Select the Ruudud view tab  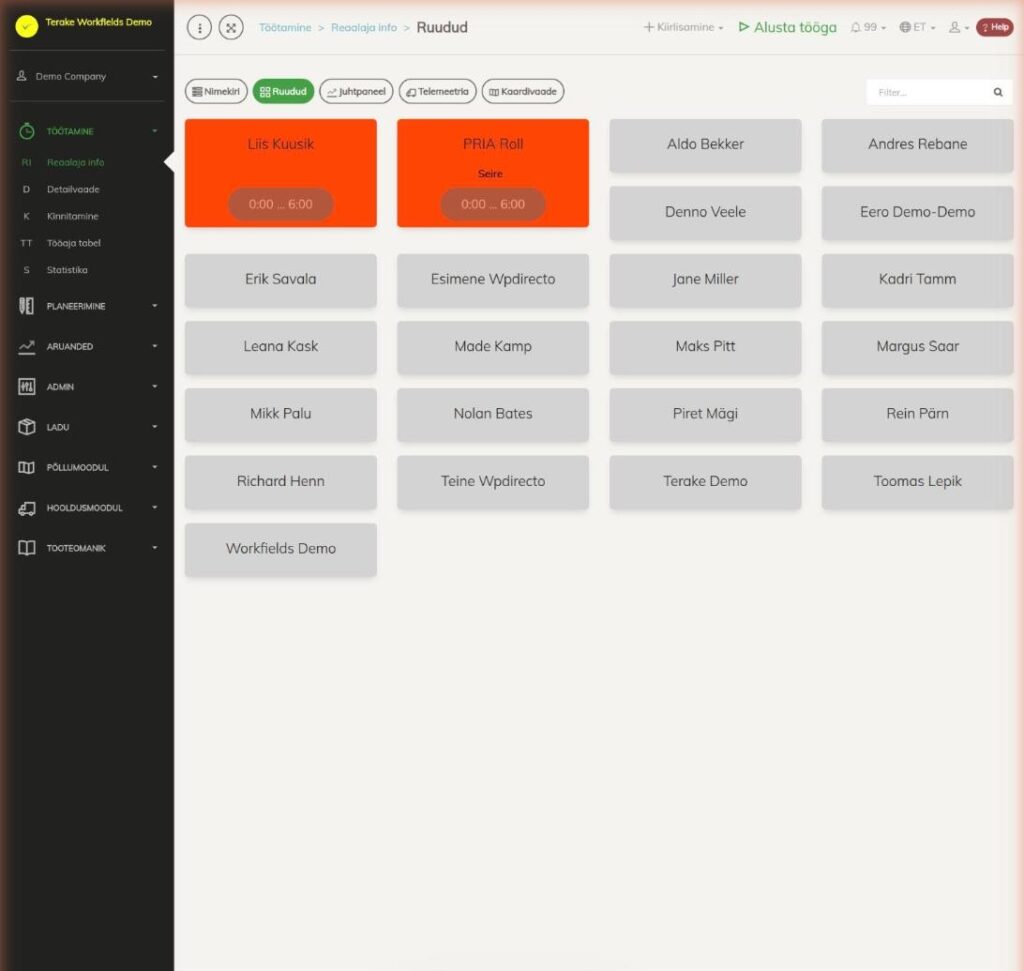[283, 91]
